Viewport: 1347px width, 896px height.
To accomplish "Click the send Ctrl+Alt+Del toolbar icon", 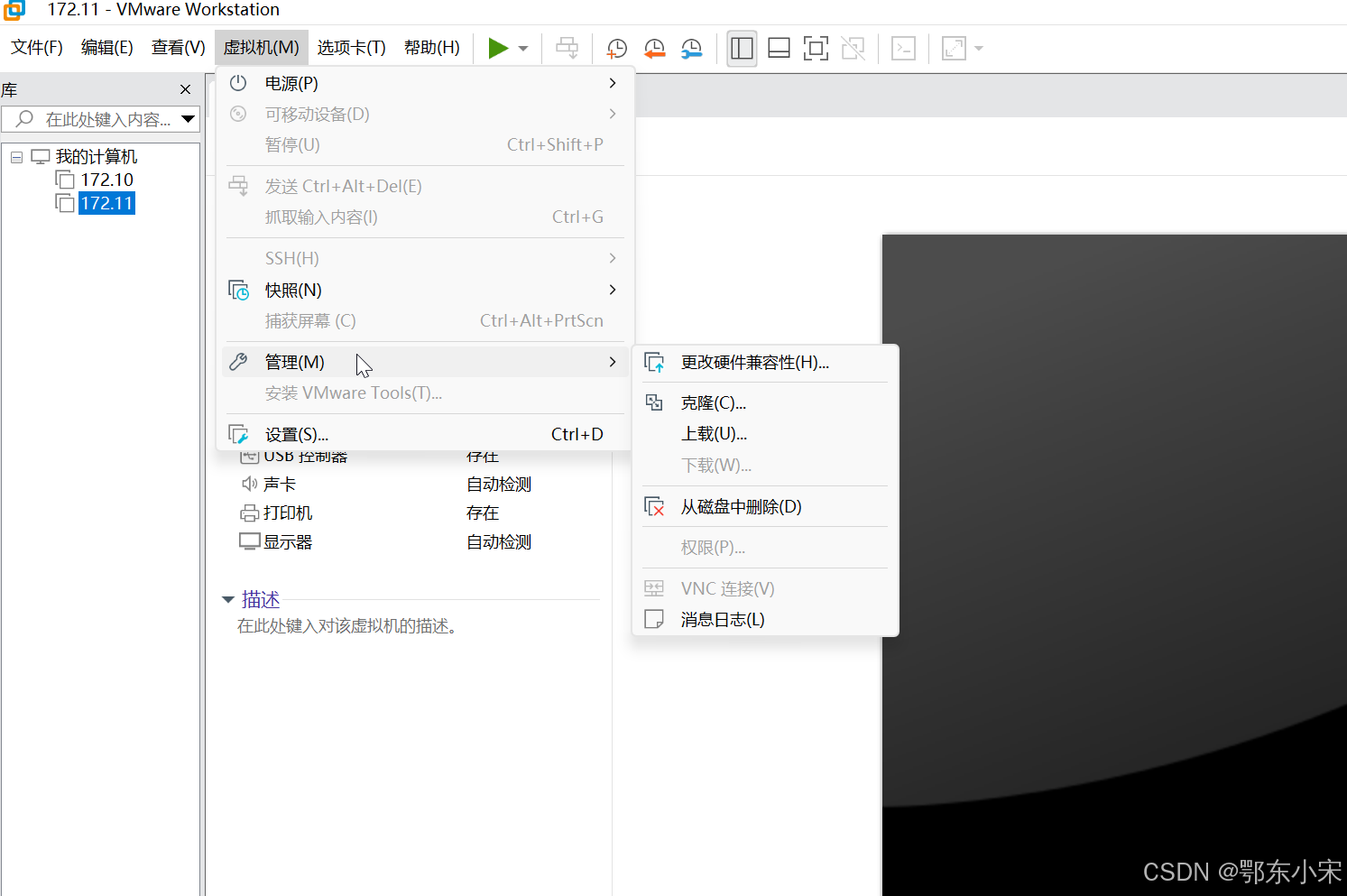I will click(567, 48).
